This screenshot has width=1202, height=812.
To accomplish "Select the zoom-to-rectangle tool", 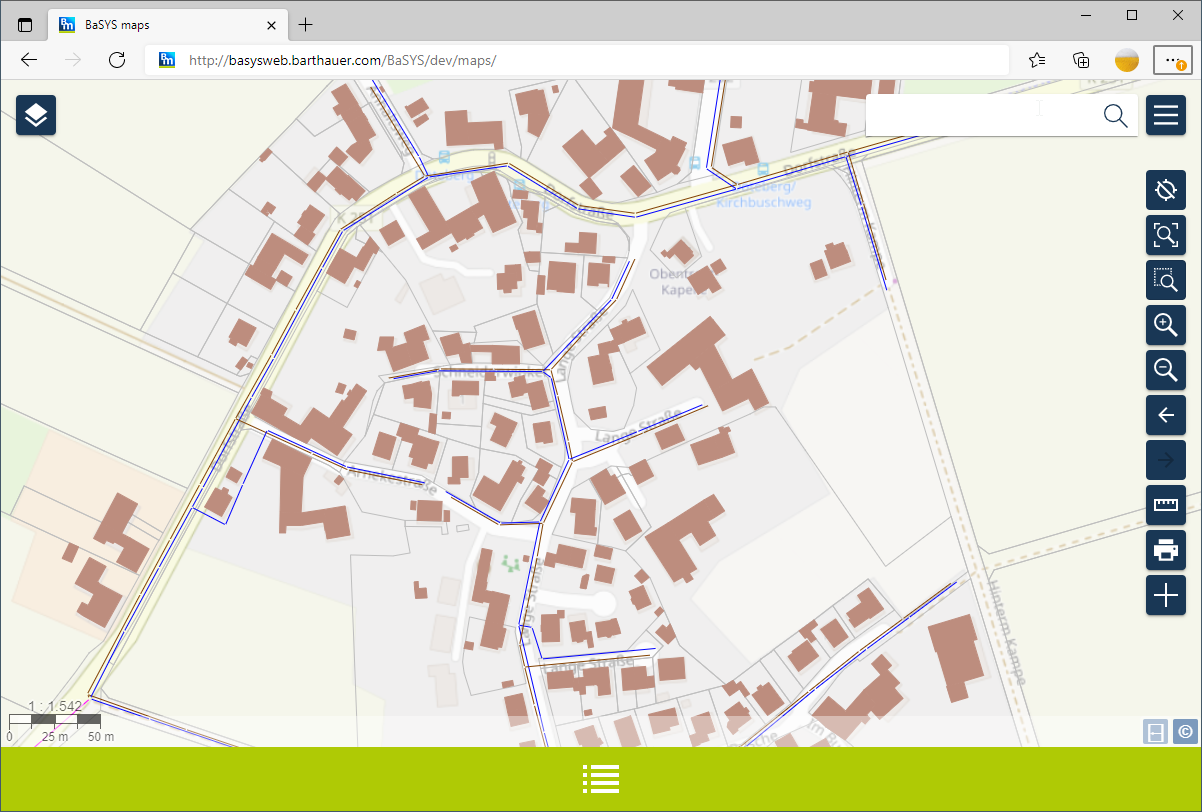I will [1165, 281].
